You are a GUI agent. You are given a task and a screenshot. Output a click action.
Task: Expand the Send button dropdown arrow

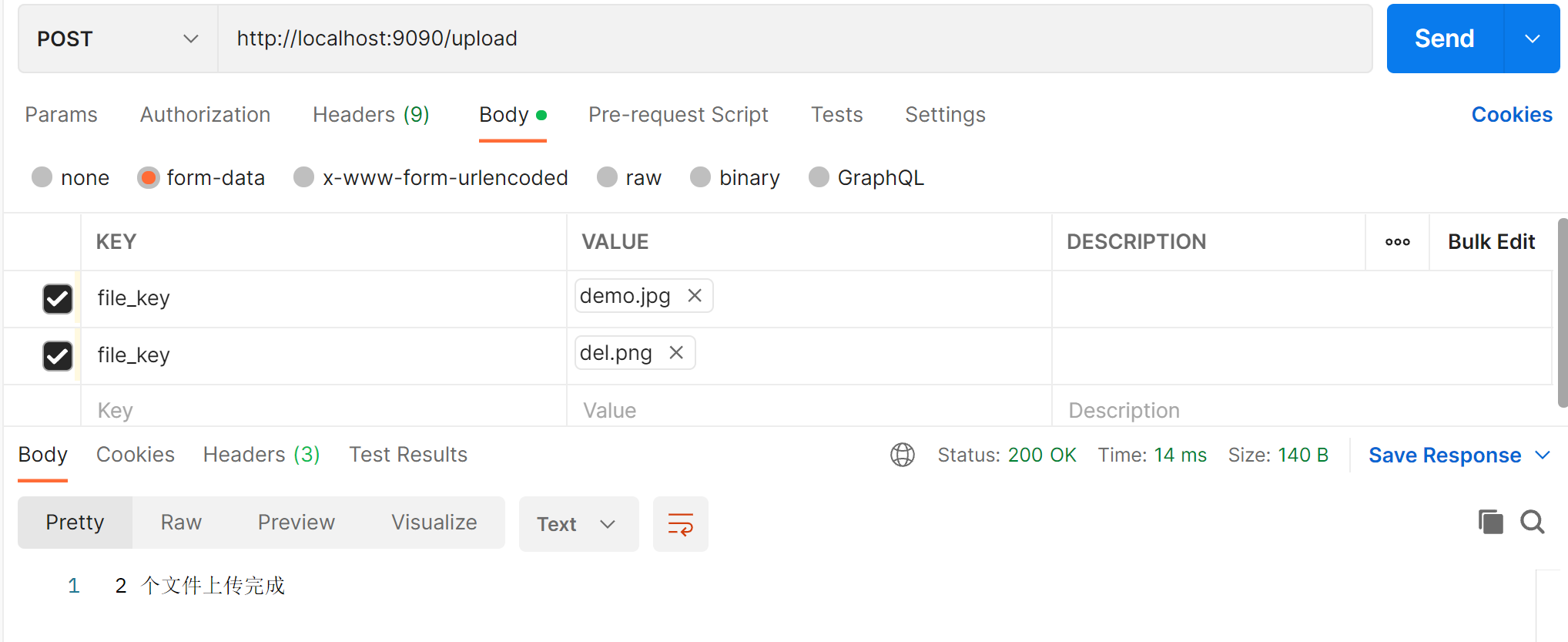pyautogui.click(x=1532, y=39)
